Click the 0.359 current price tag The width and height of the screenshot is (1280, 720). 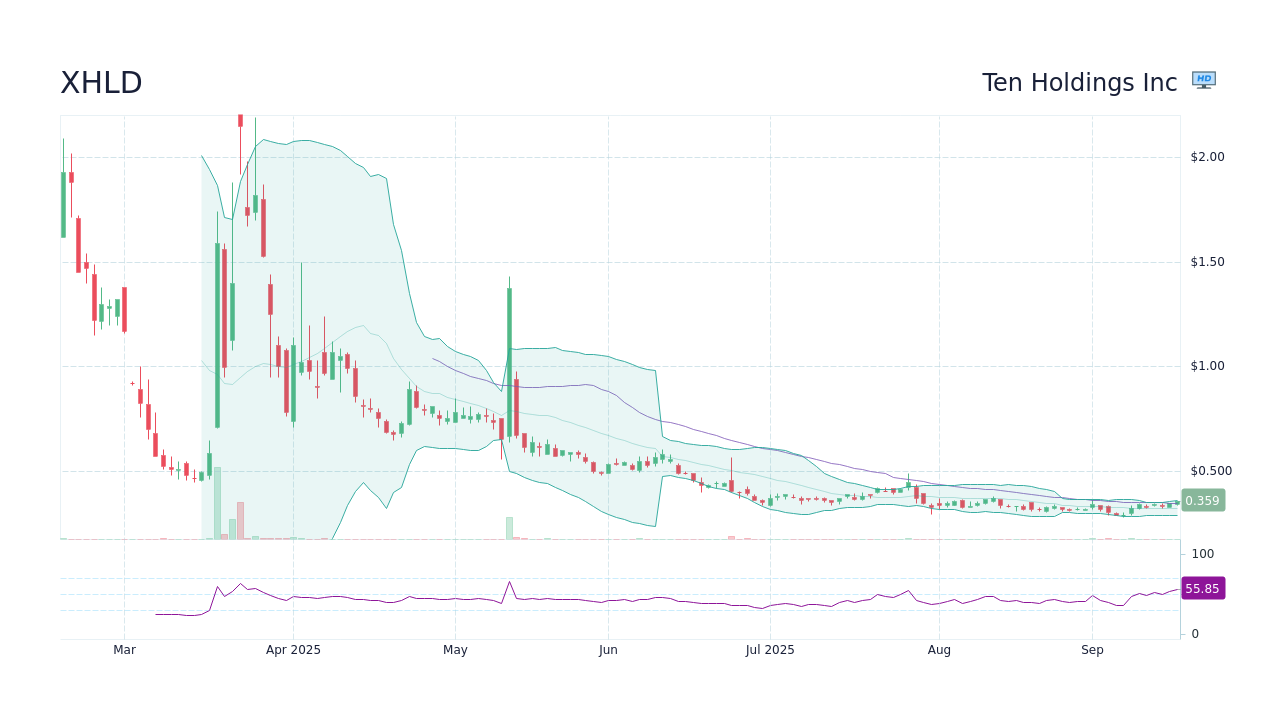(x=1202, y=500)
